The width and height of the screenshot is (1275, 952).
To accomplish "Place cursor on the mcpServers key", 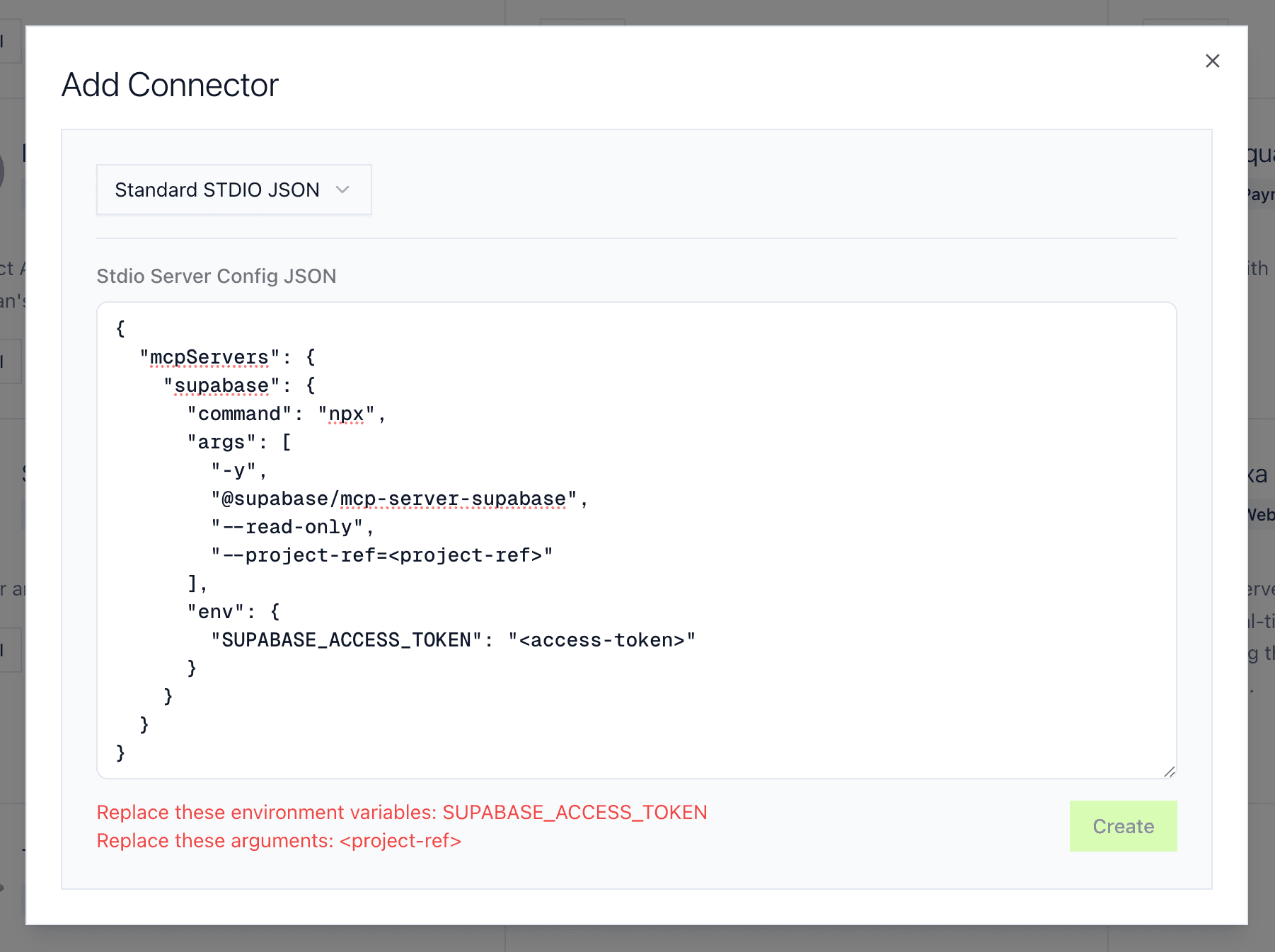I will click(207, 356).
